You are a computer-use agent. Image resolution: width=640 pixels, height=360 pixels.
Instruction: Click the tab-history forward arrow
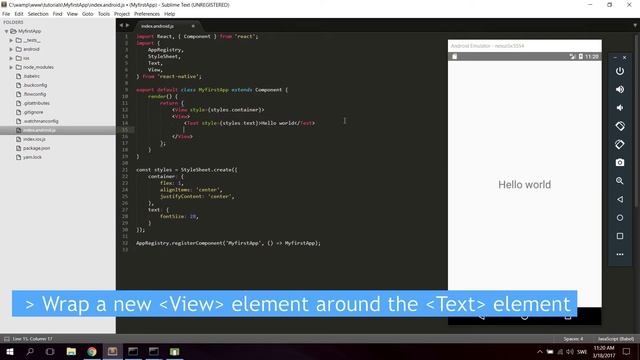pos(127,25)
